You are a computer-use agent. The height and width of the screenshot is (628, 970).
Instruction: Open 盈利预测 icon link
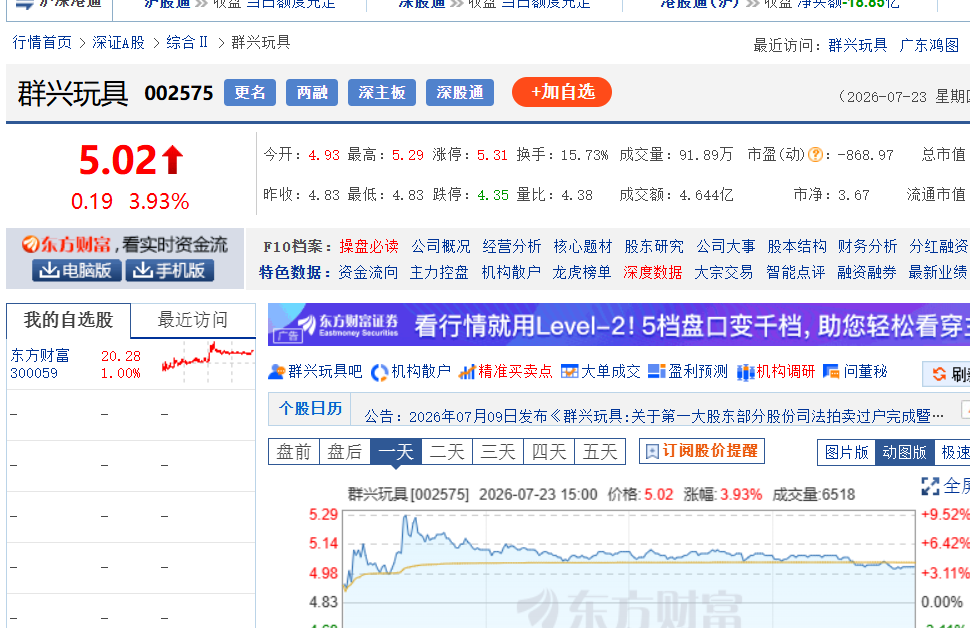point(687,371)
